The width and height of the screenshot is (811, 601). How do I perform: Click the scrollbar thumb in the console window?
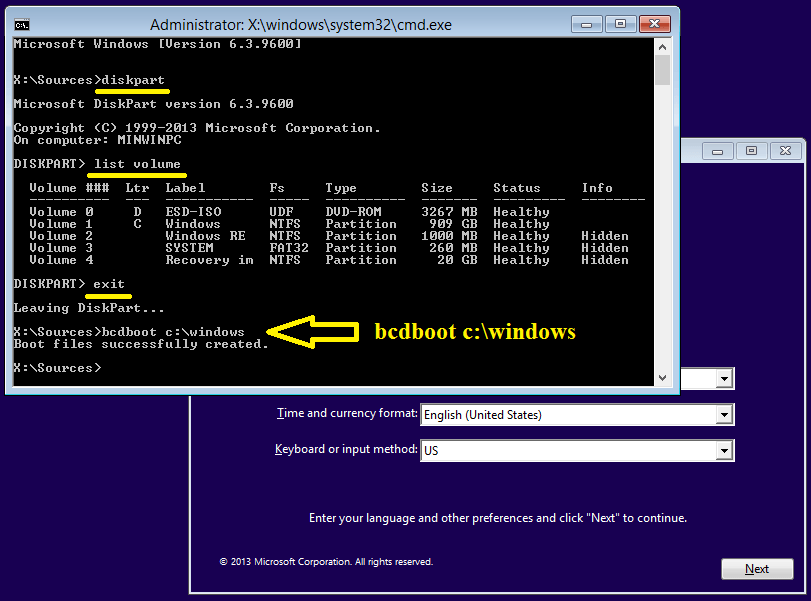662,71
